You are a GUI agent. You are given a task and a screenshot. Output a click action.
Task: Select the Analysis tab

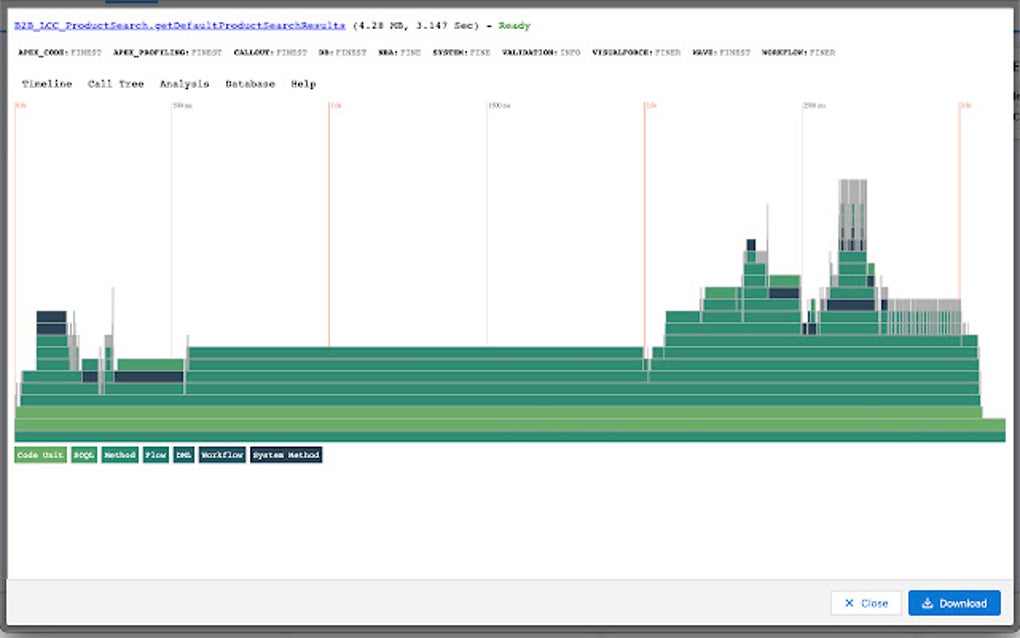pyautogui.click(x=185, y=84)
